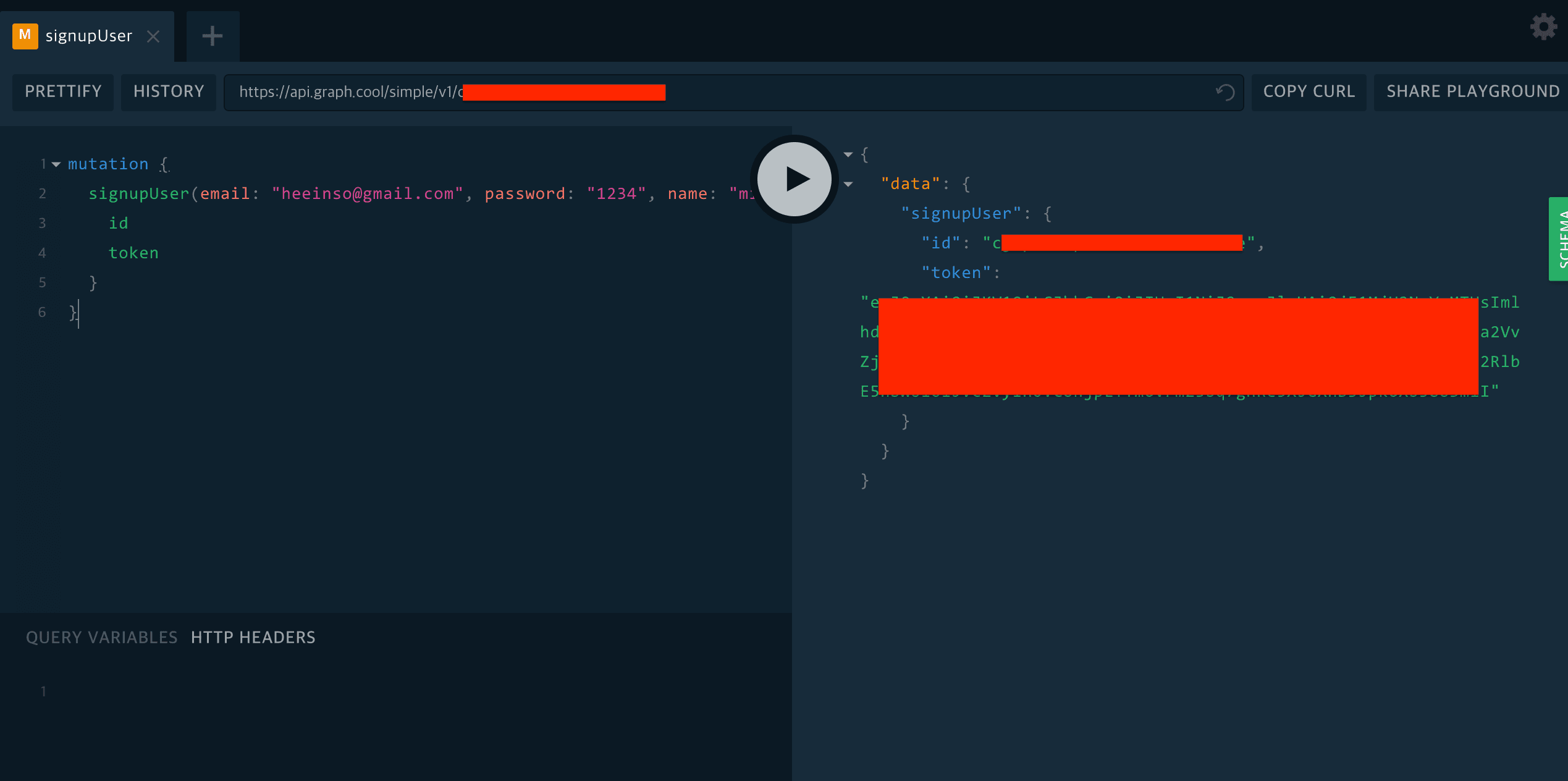Close the signupUser tab
The image size is (1568, 781).
153,36
